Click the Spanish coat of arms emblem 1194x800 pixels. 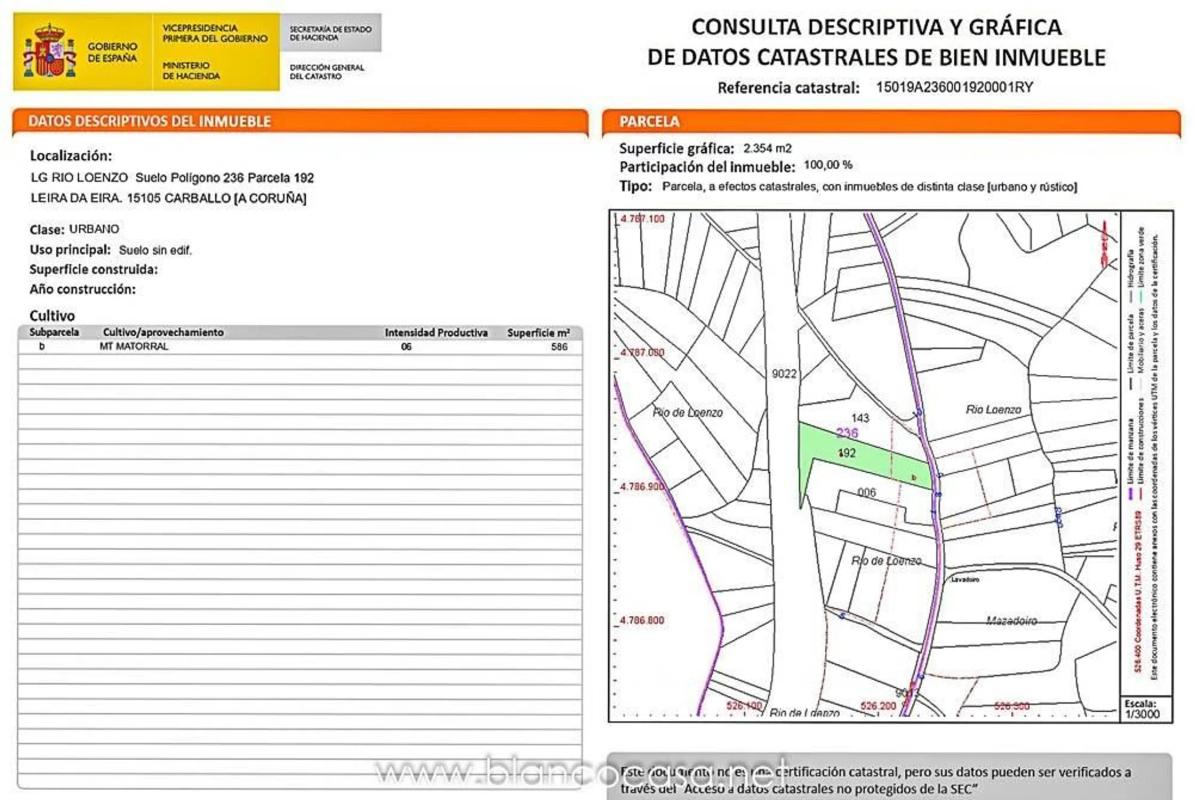[x=50, y=53]
